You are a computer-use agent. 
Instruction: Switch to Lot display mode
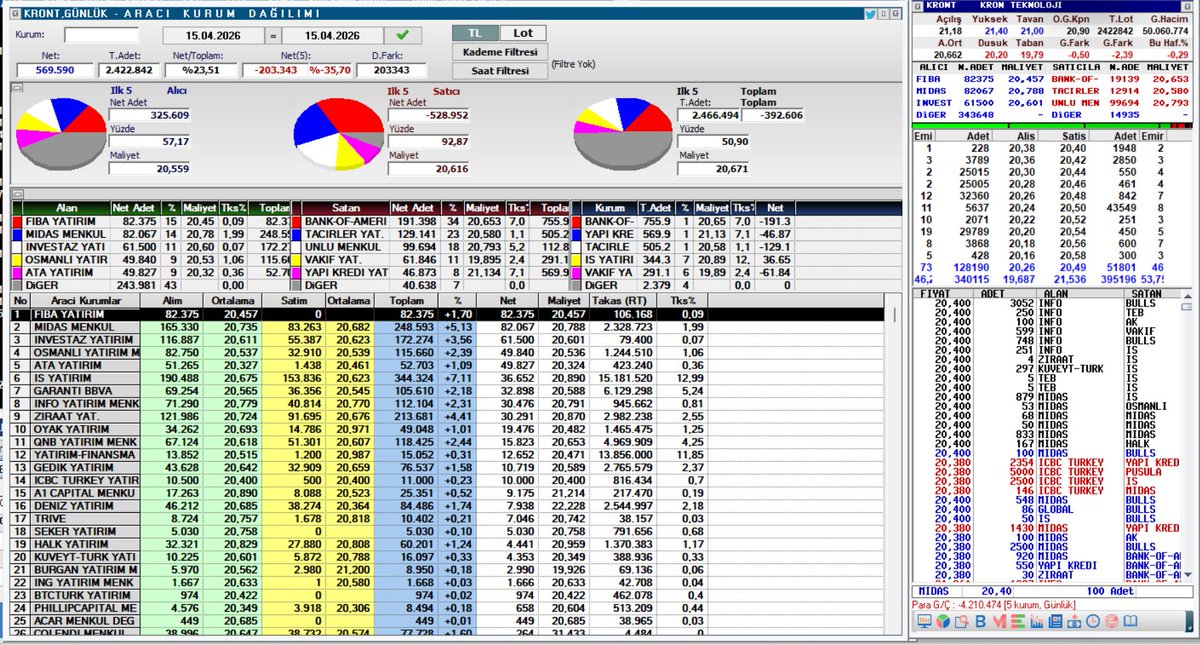click(522, 33)
